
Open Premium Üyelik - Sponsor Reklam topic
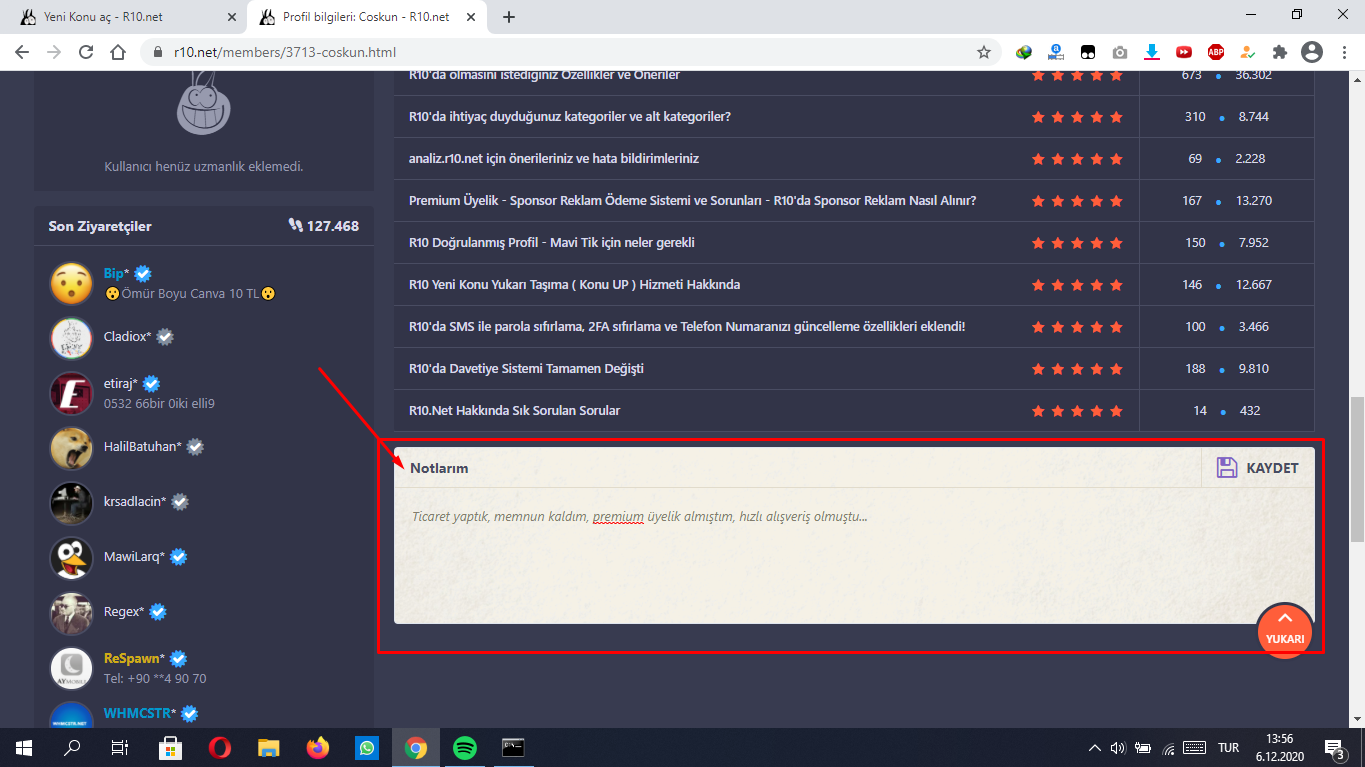pyautogui.click(x=692, y=201)
